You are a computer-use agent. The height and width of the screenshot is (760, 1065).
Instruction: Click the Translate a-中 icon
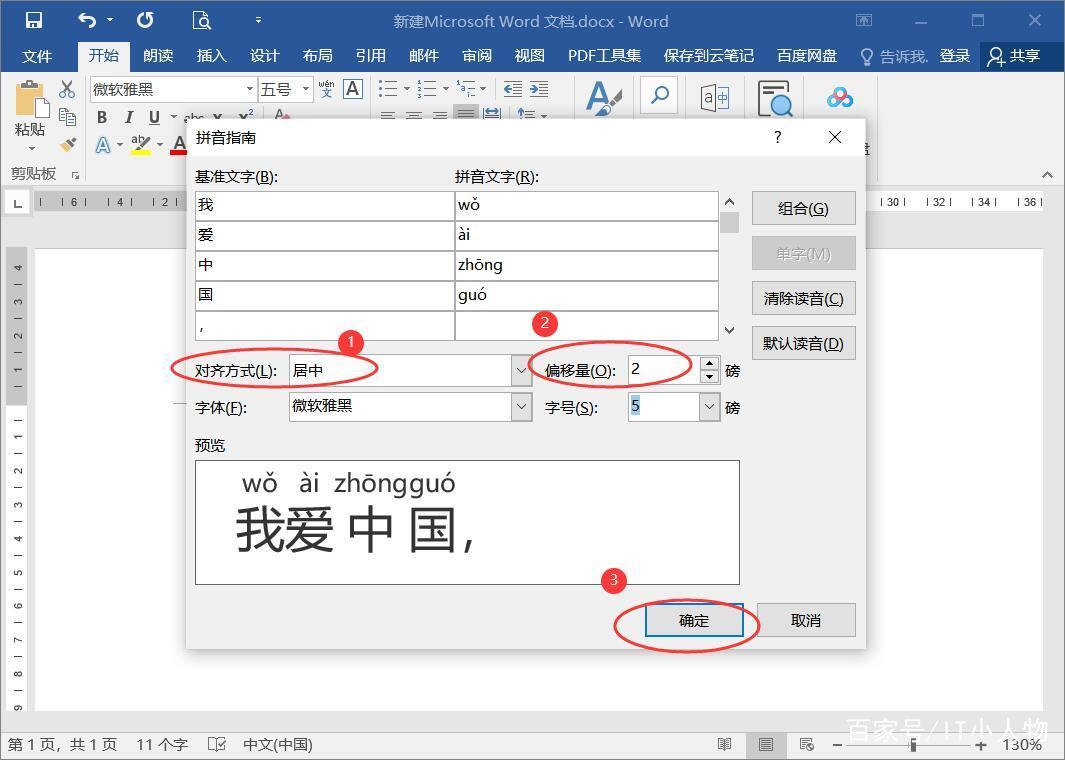pyautogui.click(x=715, y=98)
